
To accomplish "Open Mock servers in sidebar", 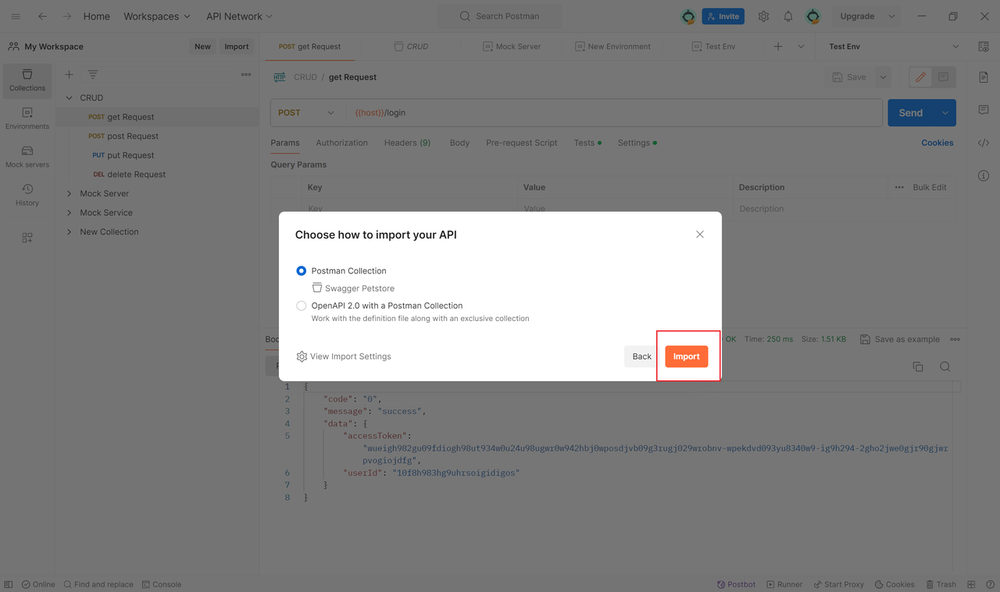I will click(x=27, y=156).
